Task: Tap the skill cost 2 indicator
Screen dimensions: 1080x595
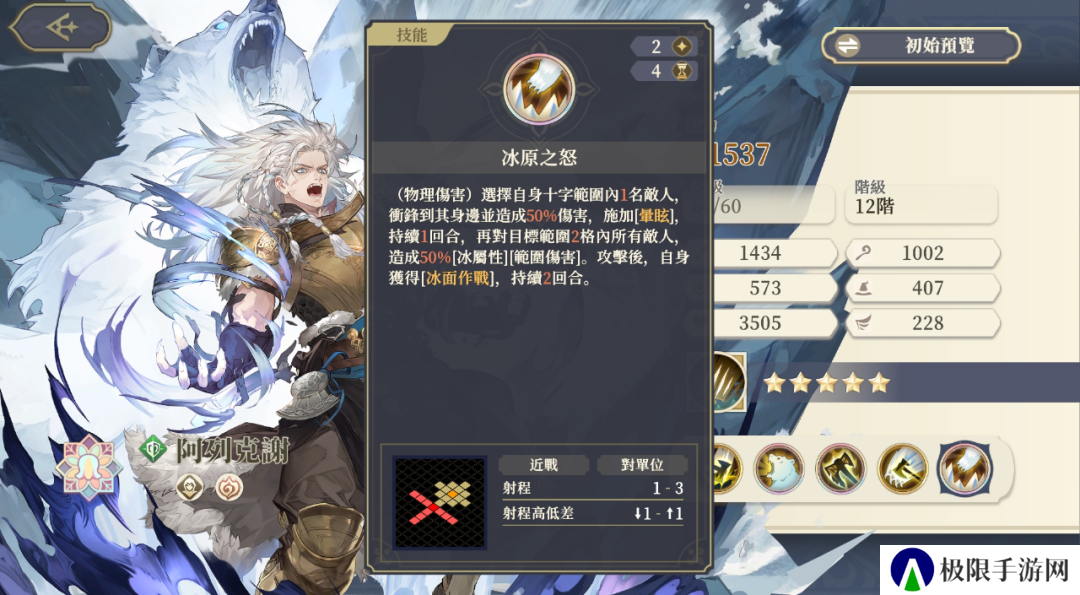Action: pos(665,46)
